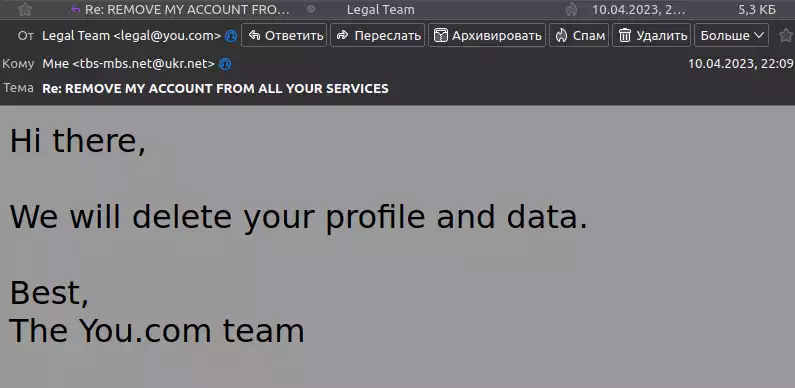Expand the Больше dropdown menu
The height and width of the screenshot is (388, 795).
(732, 36)
